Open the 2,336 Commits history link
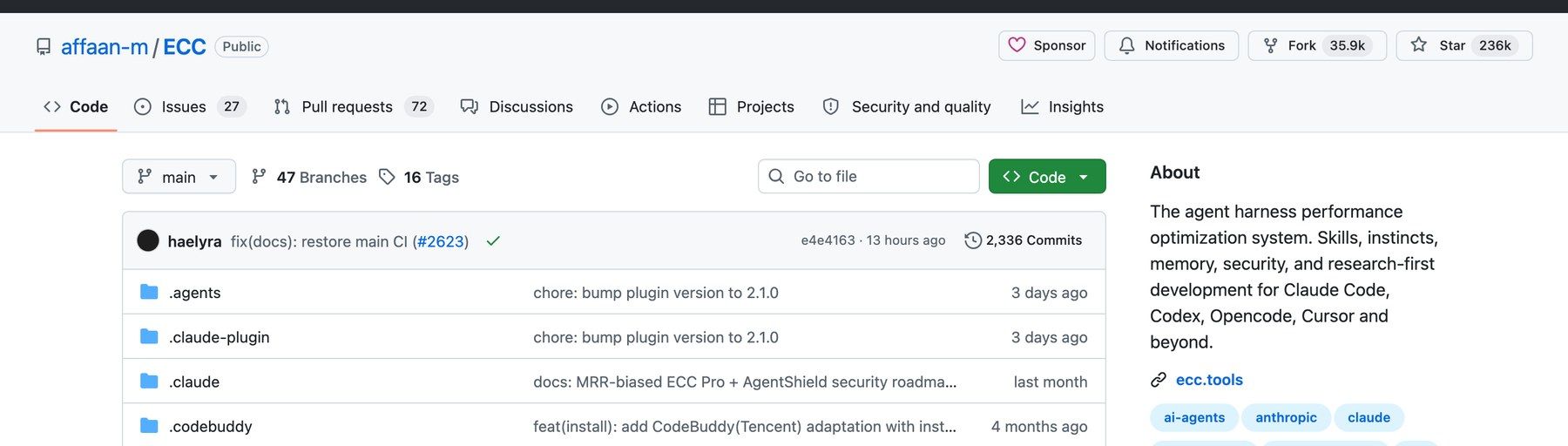Viewport: 1568px width, 446px height. pos(1024,240)
